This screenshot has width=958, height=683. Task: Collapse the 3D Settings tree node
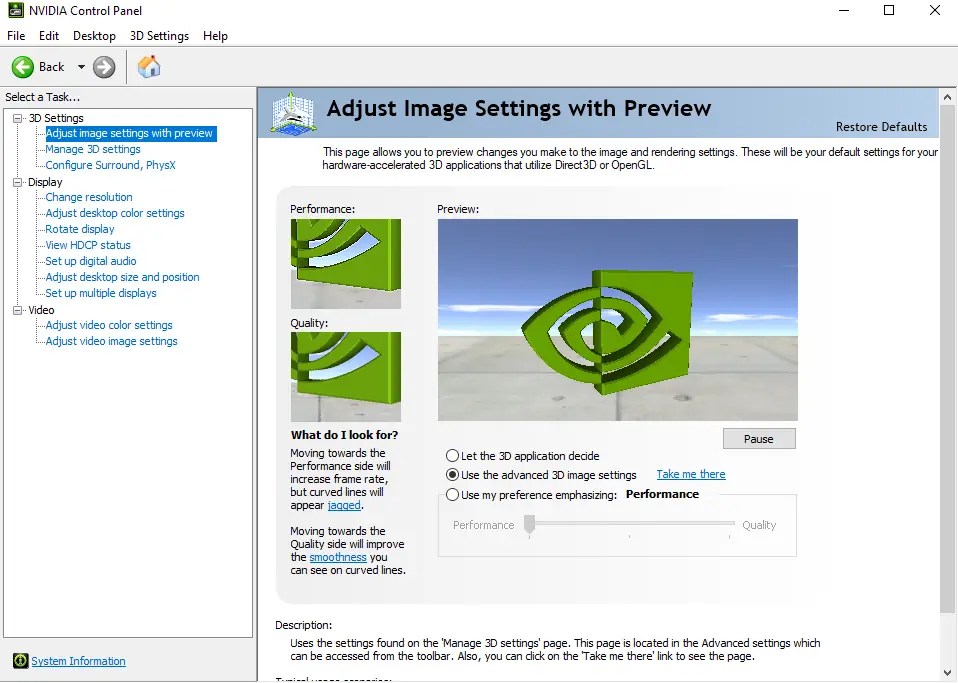18,118
